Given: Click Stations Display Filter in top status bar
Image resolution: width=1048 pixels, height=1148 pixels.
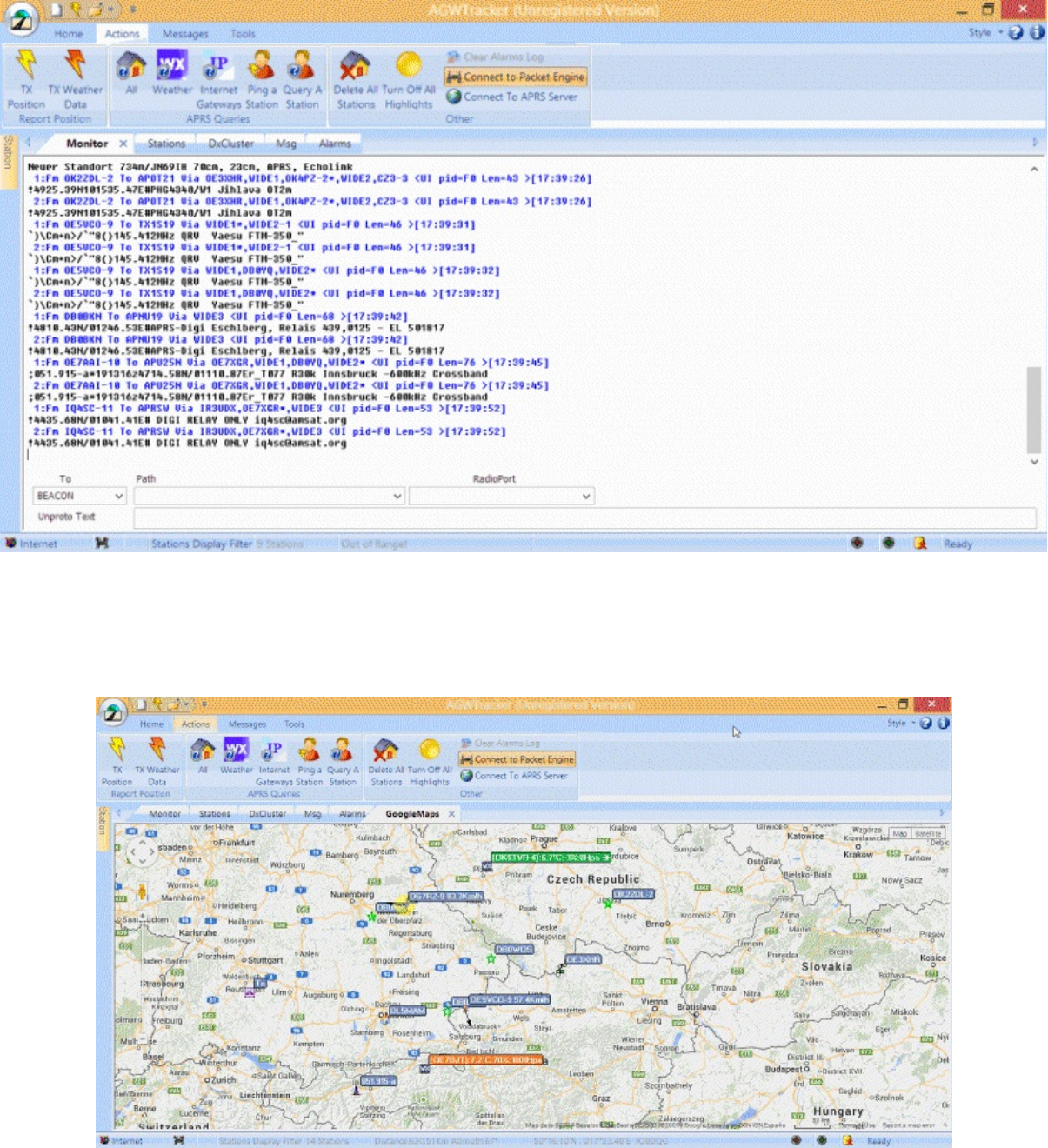Looking at the screenshot, I should tap(202, 544).
